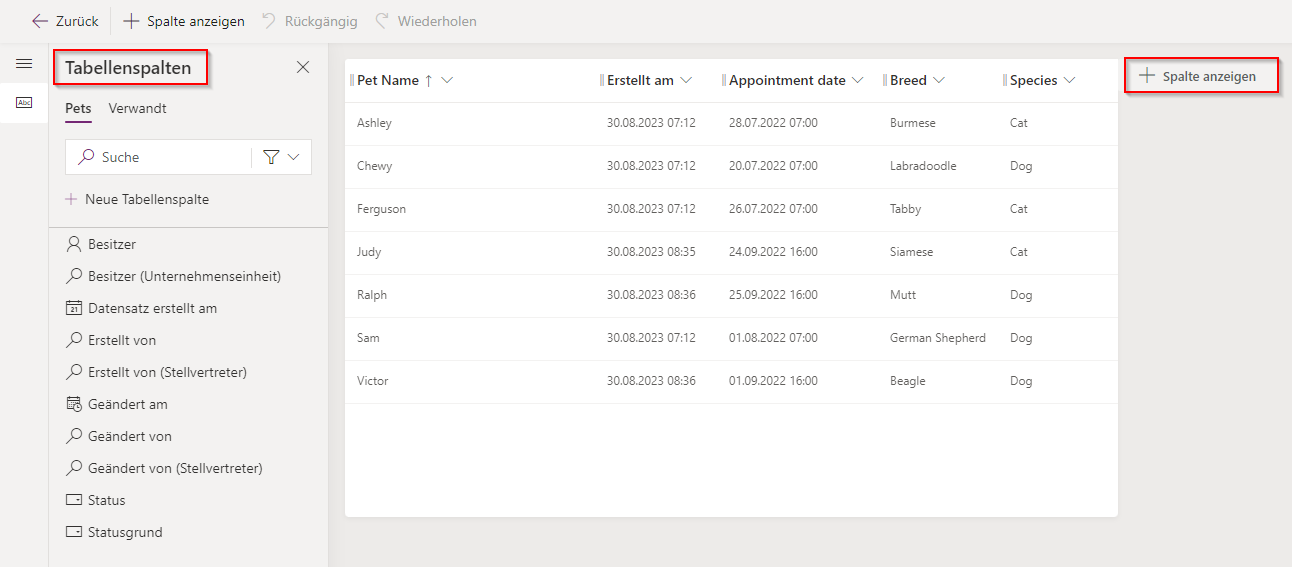Viewport: 1292px width, 567px height.
Task: Open the hamburger menu icon
Action: [24, 64]
